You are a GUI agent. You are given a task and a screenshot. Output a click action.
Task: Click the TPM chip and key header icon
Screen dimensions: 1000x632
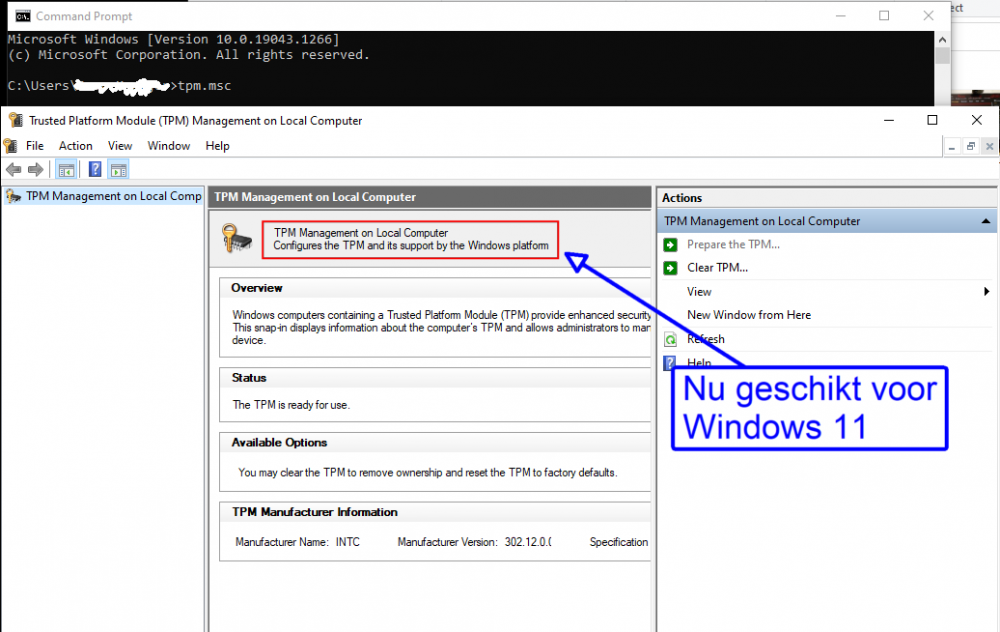[239, 239]
